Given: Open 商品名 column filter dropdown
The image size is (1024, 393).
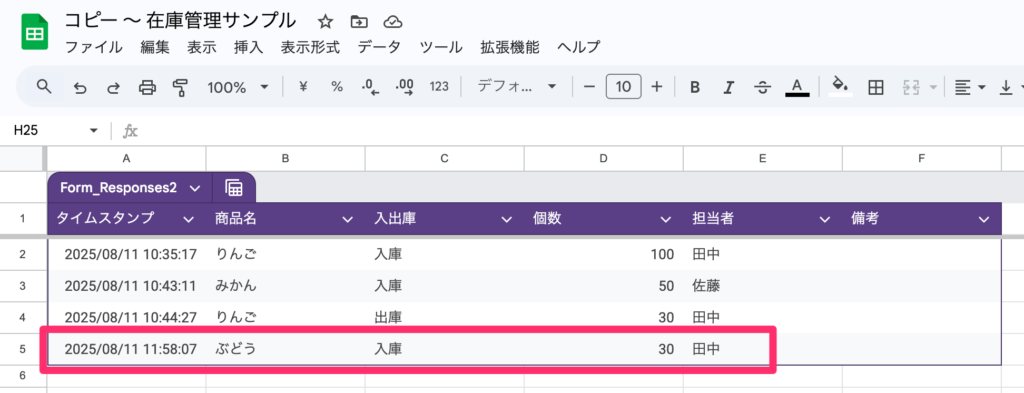Looking at the screenshot, I should (x=347, y=220).
